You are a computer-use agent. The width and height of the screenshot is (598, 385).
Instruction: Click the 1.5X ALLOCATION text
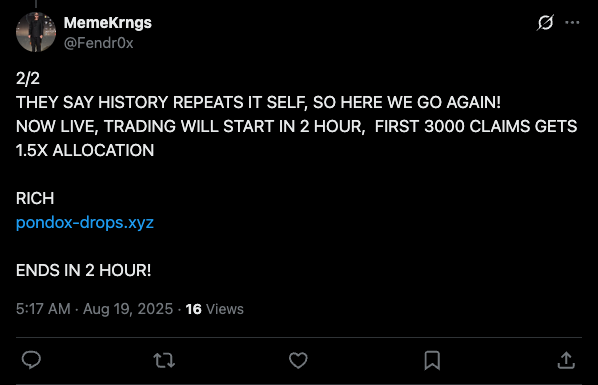(x=85, y=150)
